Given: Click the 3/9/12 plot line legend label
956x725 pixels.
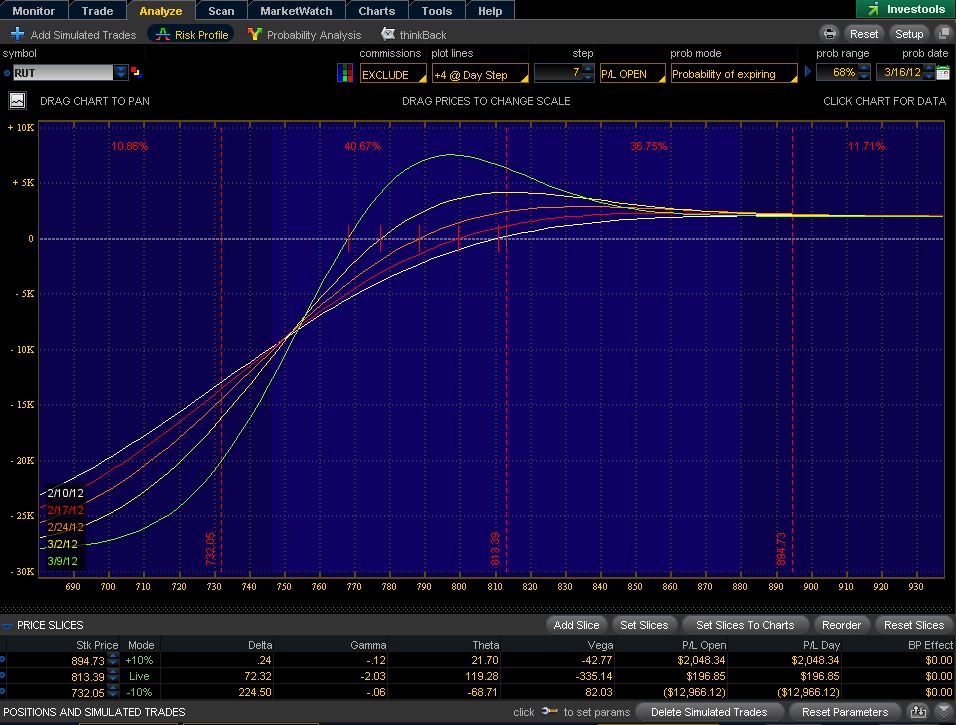Looking at the screenshot, I should click(x=62, y=561).
